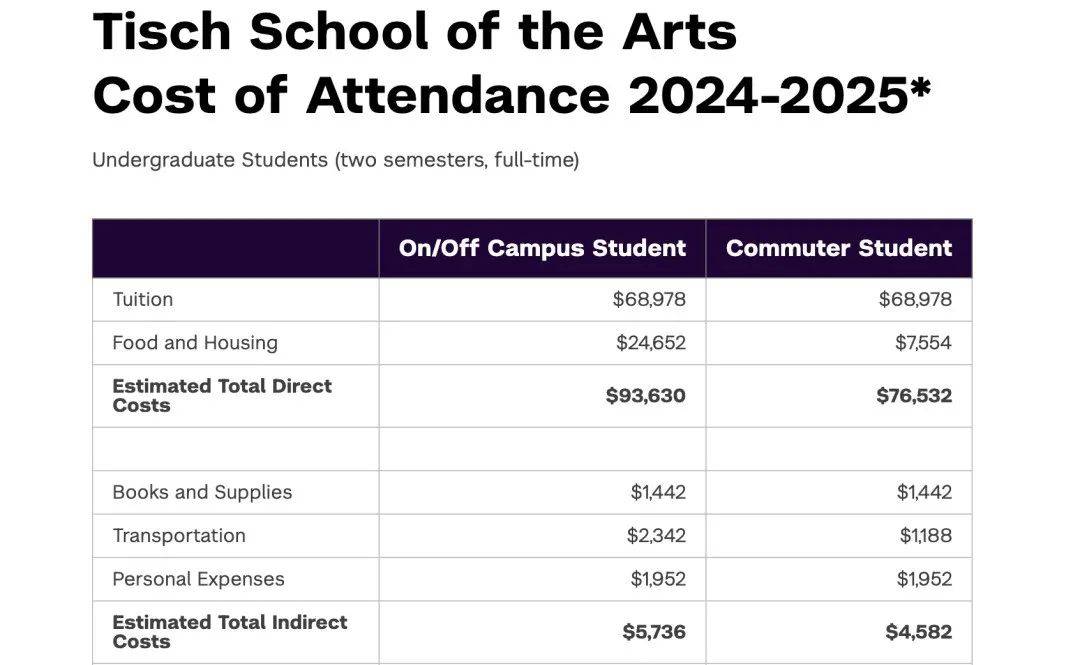Click the $1,188 commuter transportation amount
Viewport: 1073px width, 665px height.
pos(925,536)
